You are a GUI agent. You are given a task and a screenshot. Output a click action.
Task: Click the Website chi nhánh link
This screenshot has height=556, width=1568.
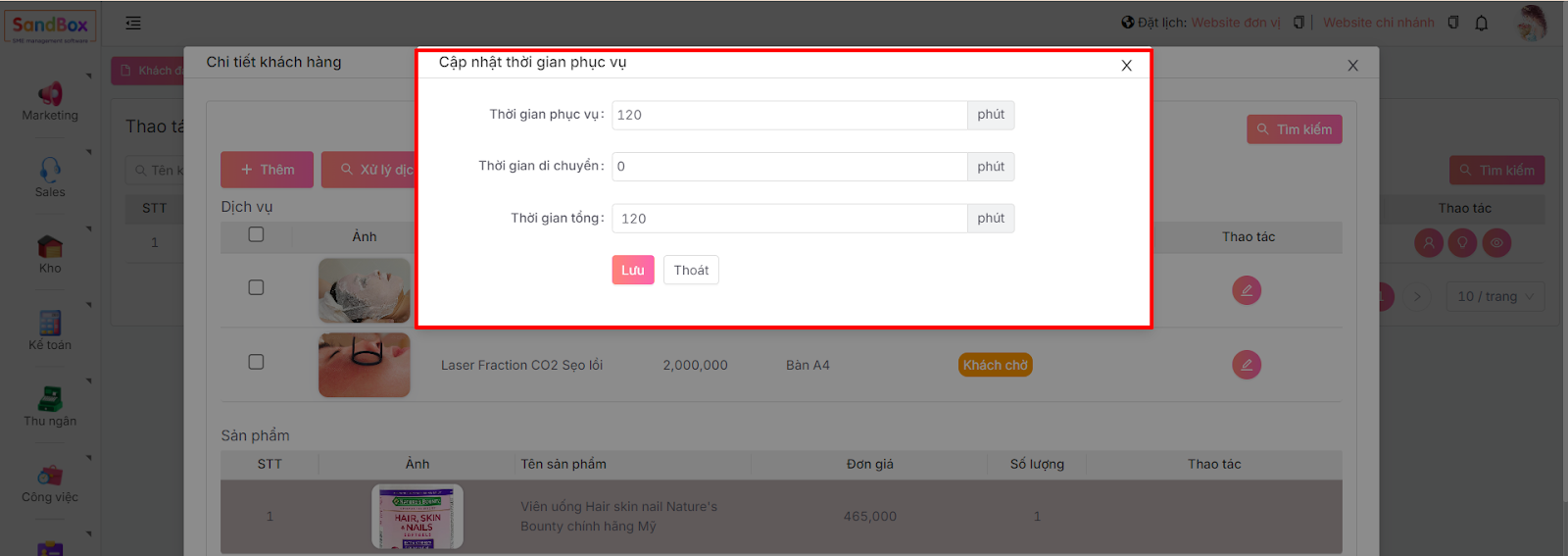[x=1378, y=23]
